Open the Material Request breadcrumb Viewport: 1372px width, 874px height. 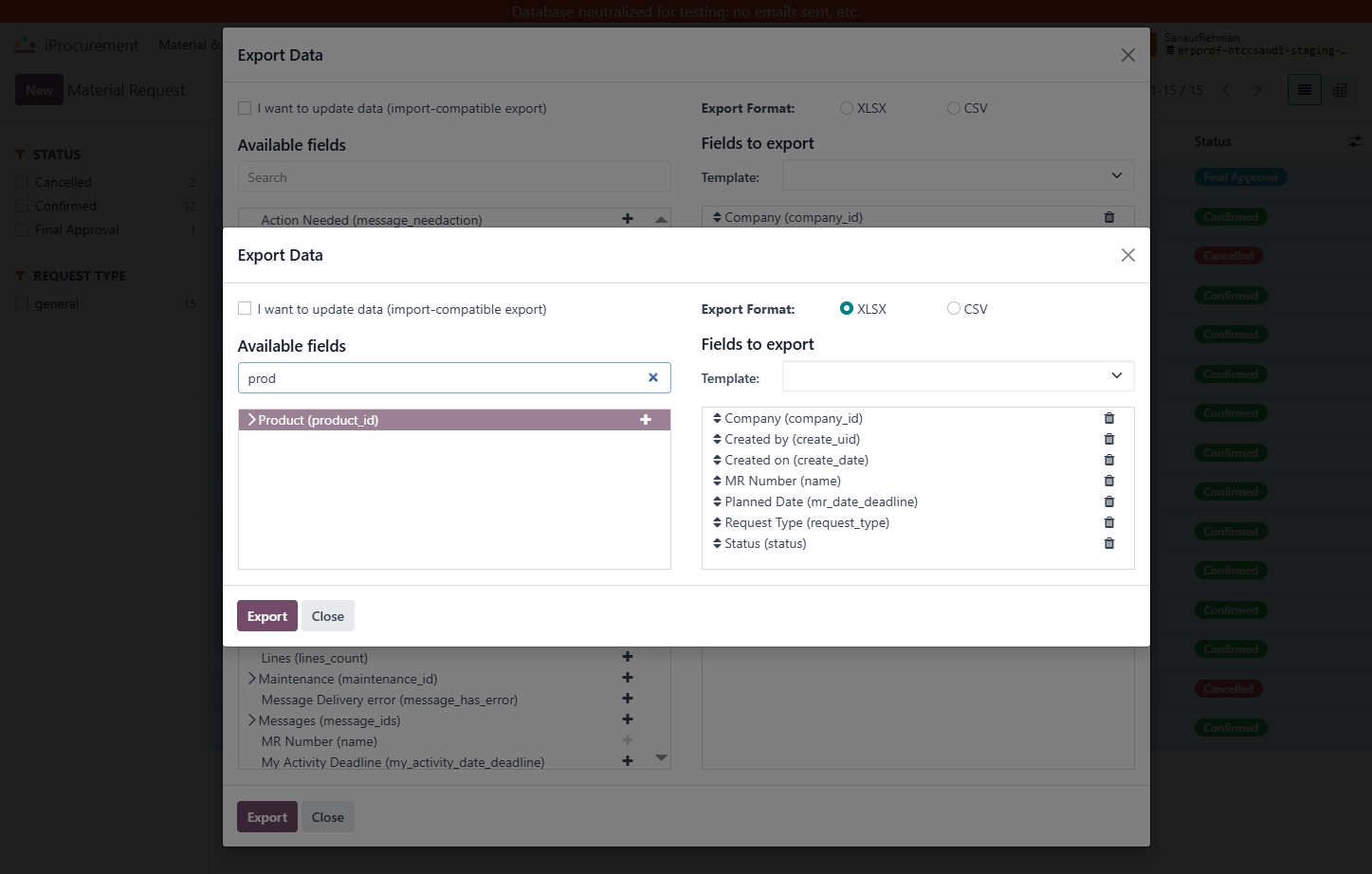tap(126, 90)
